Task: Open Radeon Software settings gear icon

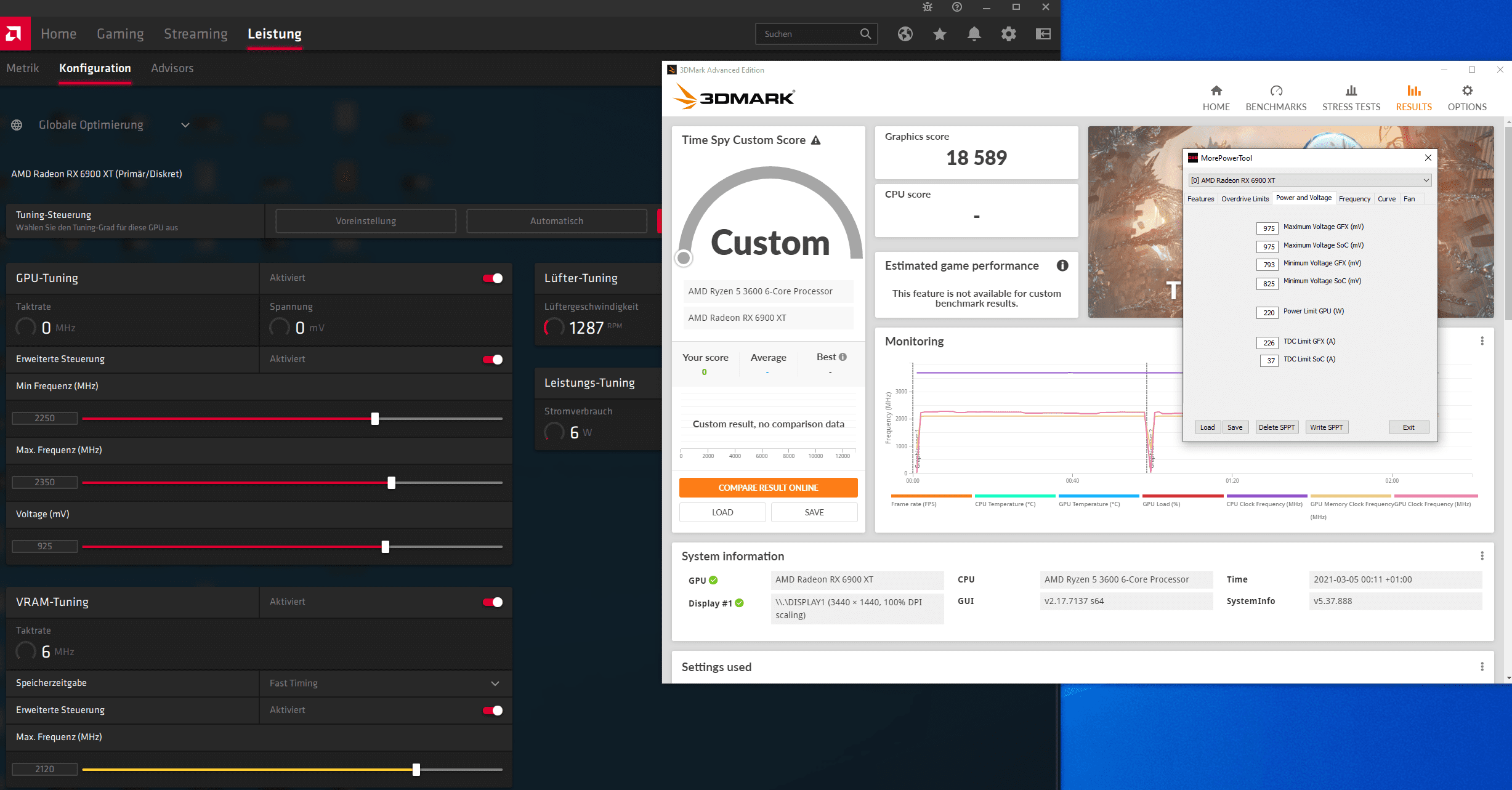Action: (x=1008, y=34)
